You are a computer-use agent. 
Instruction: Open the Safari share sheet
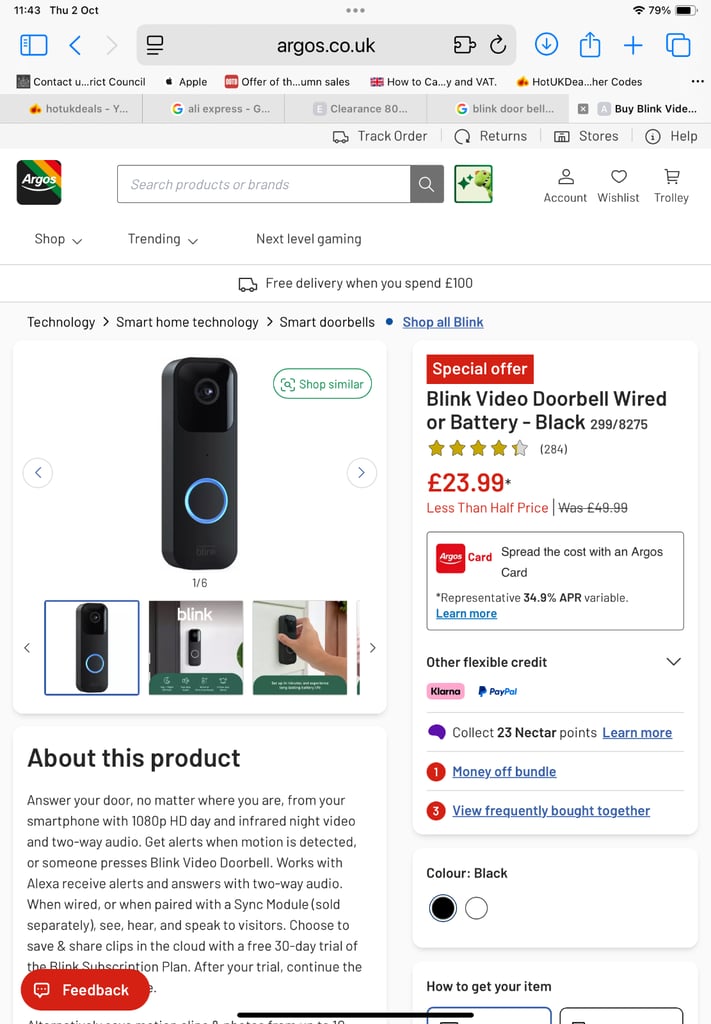tap(590, 45)
